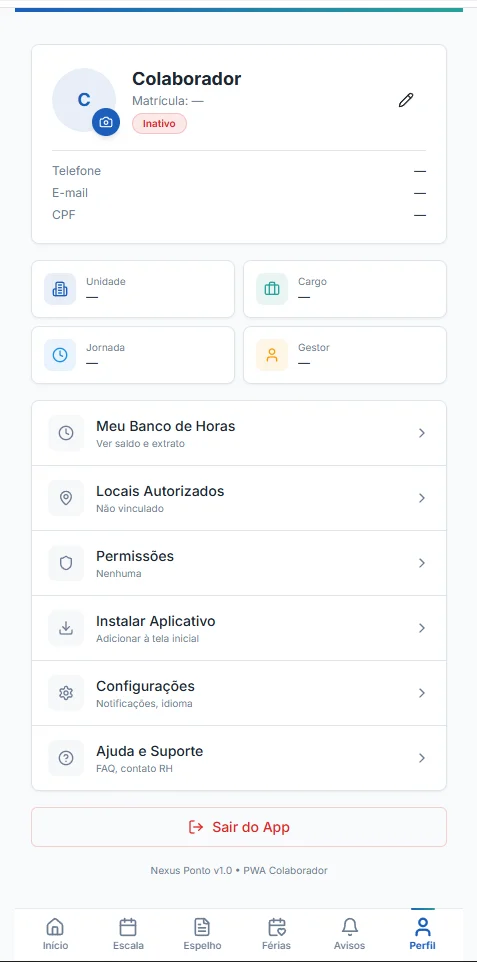477x962 pixels.
Task: Click the Ajuda e Suporte title
Action: pos(150,752)
